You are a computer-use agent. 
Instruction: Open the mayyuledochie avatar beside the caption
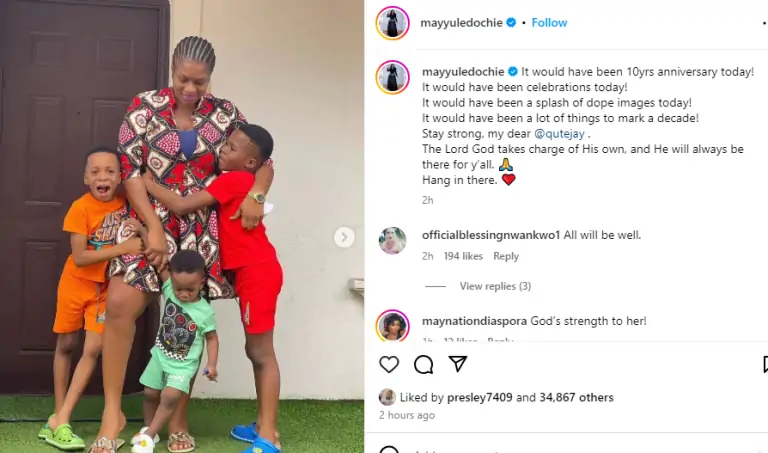point(392,77)
